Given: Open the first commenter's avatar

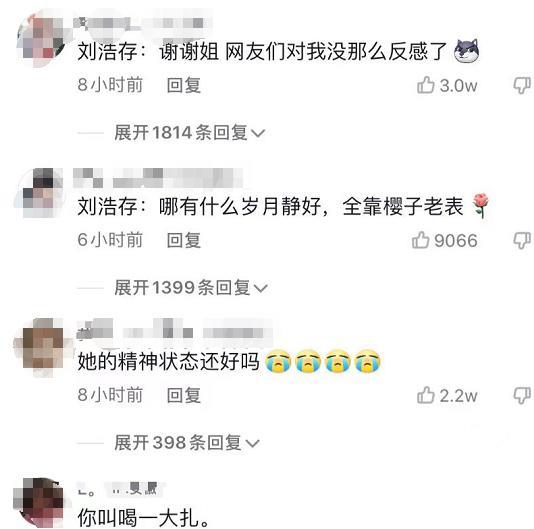Looking at the screenshot, I should click(41, 38).
